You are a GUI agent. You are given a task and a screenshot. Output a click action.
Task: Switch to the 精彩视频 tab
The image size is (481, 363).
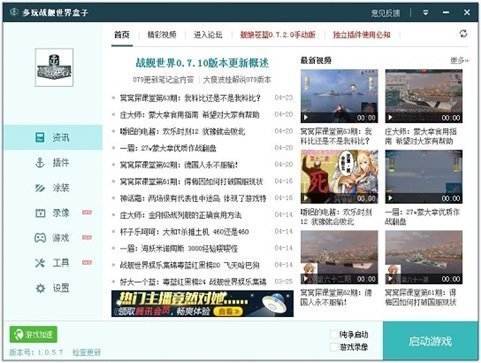(x=162, y=35)
